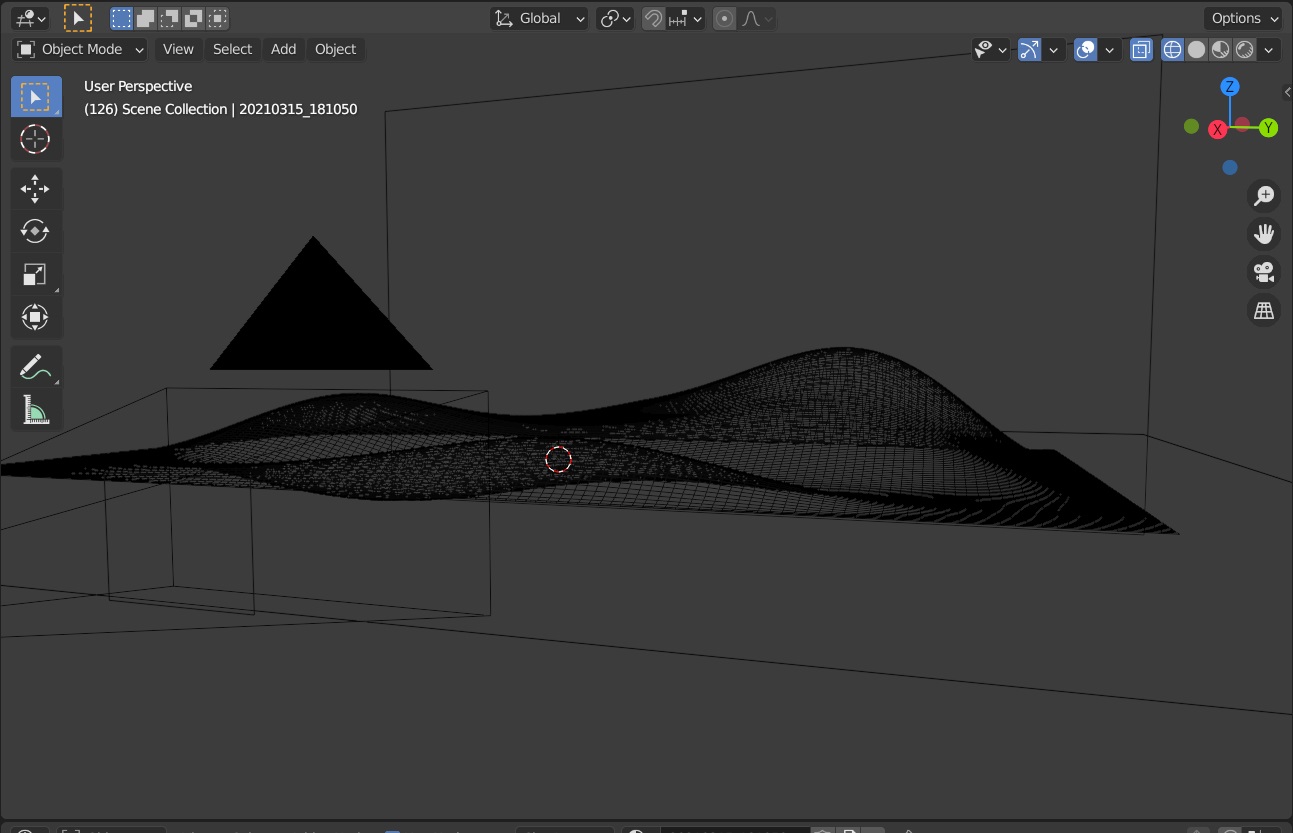Image resolution: width=1293 pixels, height=833 pixels.
Task: Click the pan view hand button
Action: 1264,234
